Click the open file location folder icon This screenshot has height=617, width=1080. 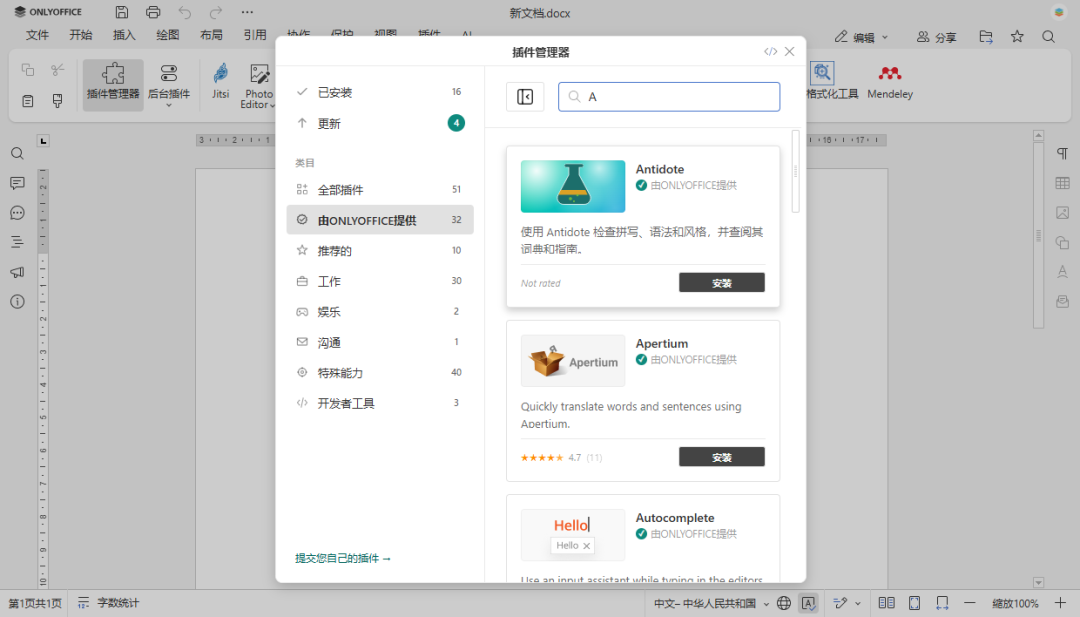click(x=986, y=36)
